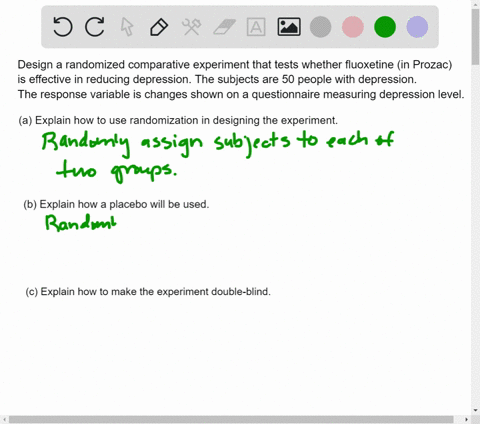Click the redo arrow icon
480x424 pixels.
click(x=95, y=27)
